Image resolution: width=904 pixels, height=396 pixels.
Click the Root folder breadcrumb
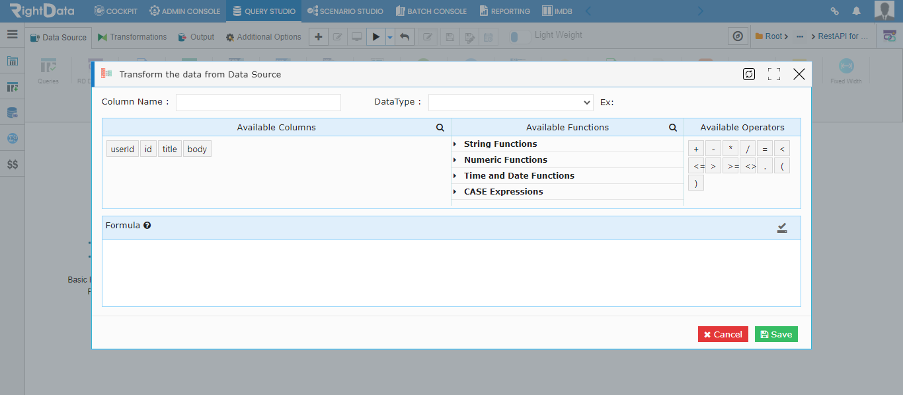(x=771, y=36)
